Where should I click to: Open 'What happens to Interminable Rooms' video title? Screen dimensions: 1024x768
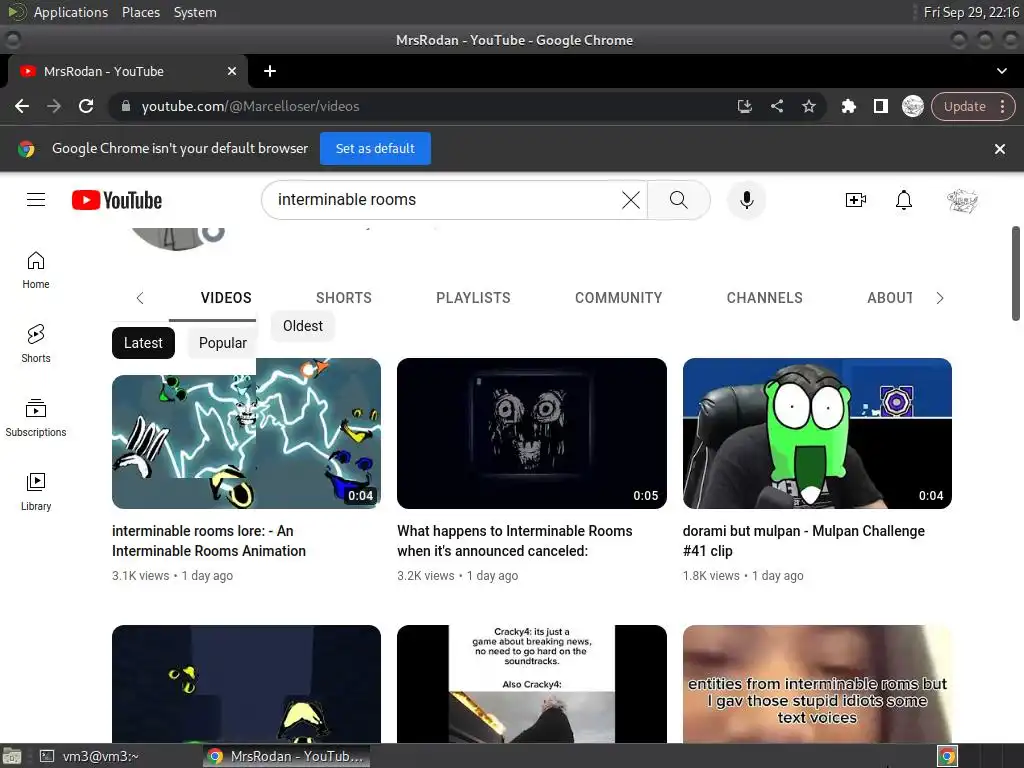515,541
